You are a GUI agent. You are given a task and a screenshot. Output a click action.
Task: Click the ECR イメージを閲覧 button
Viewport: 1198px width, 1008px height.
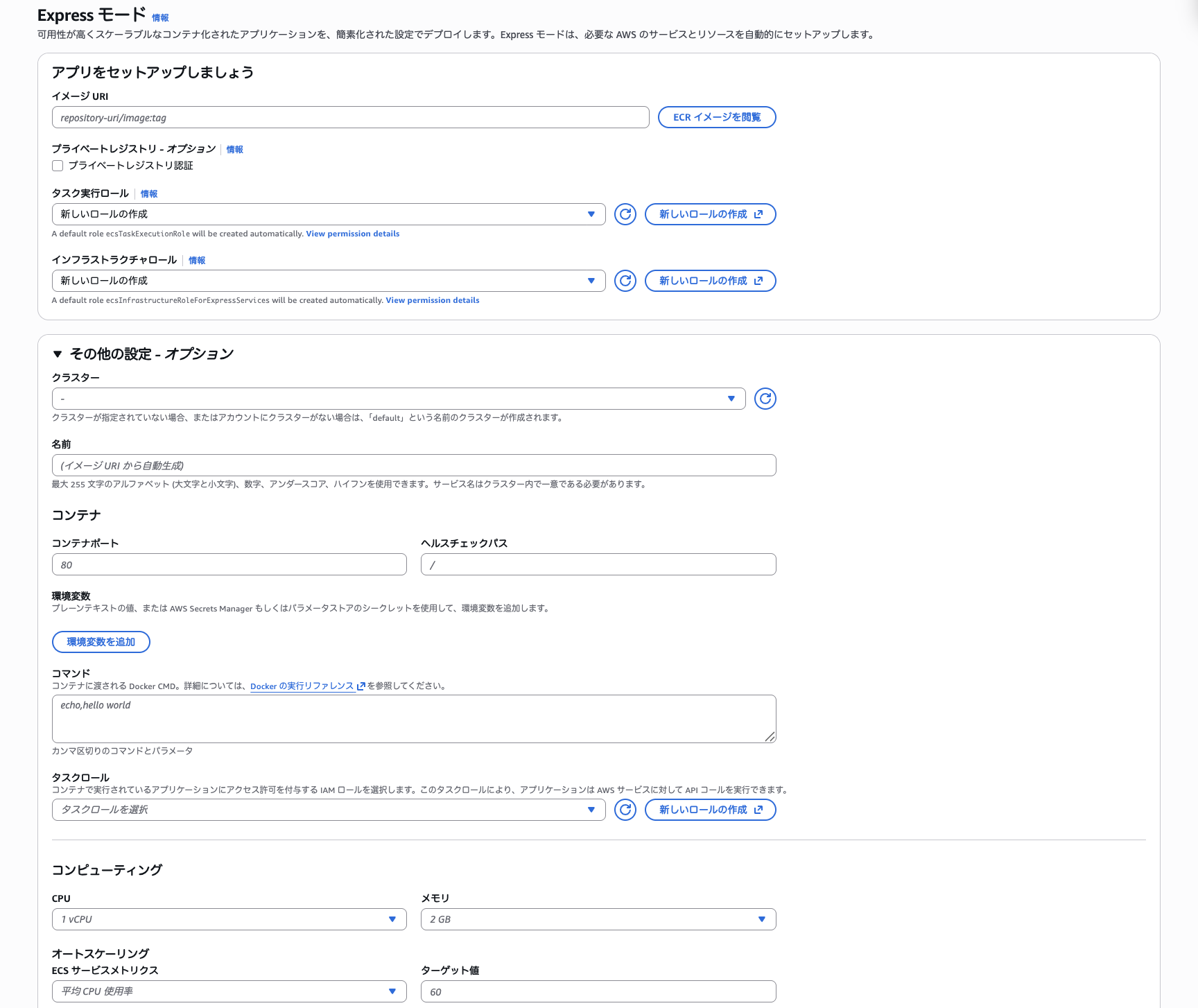pos(716,117)
